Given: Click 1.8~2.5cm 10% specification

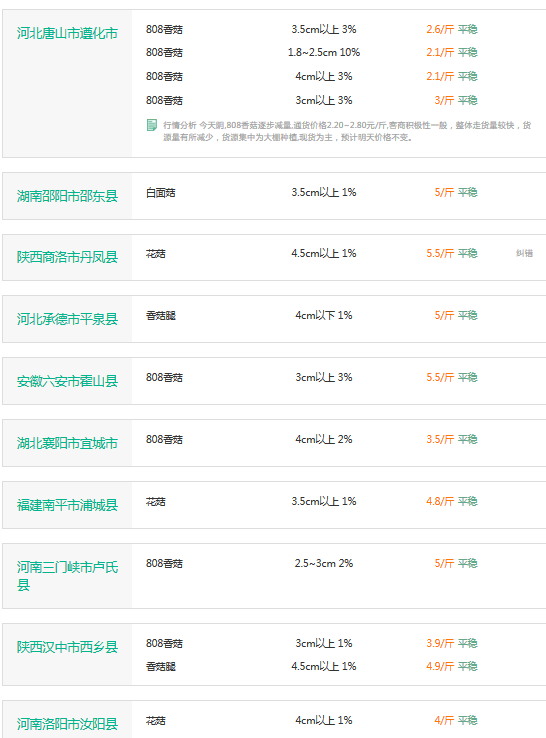Looking at the screenshot, I should click(324, 53).
